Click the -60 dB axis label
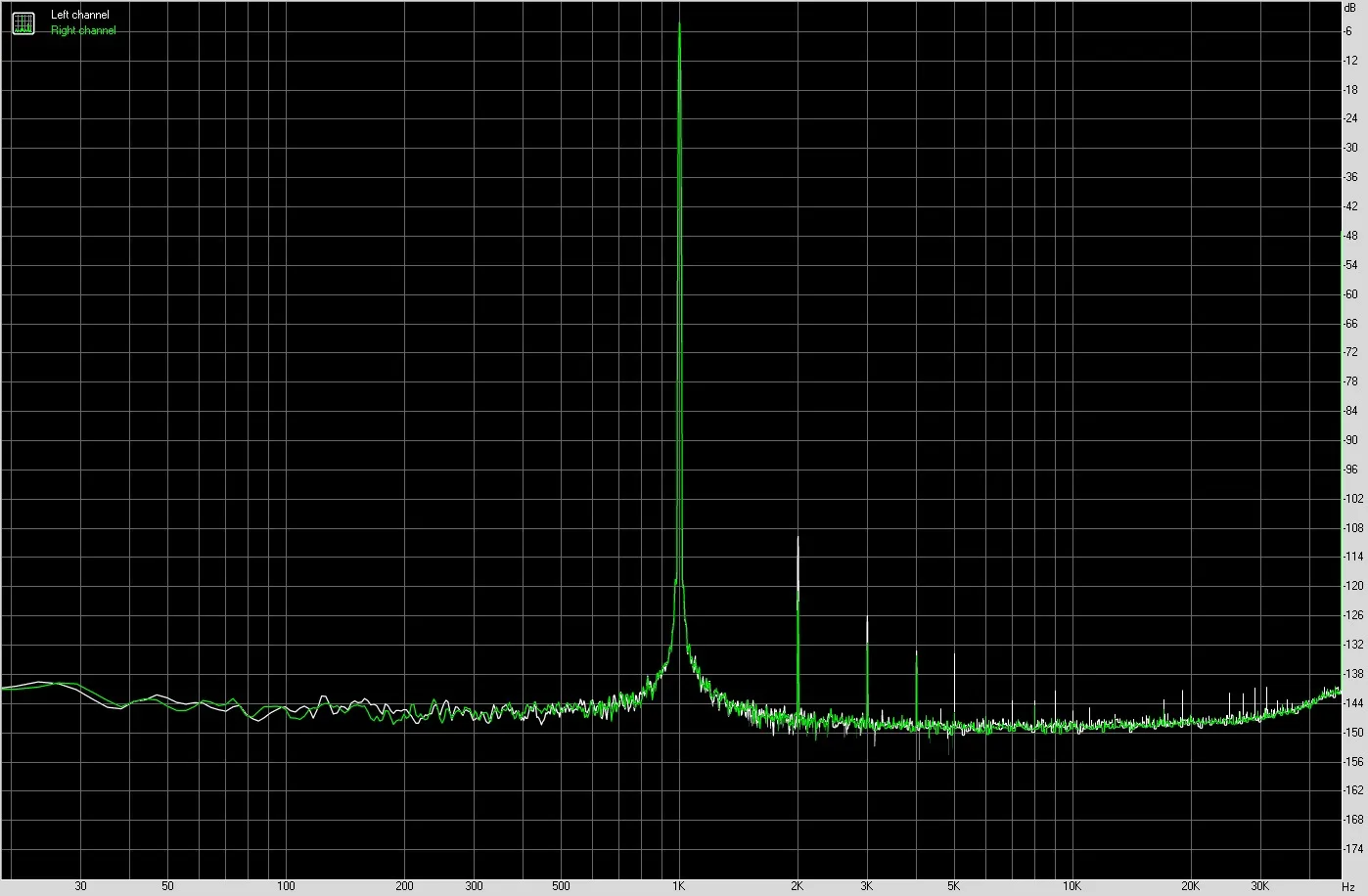1368x896 pixels. tap(1350, 294)
